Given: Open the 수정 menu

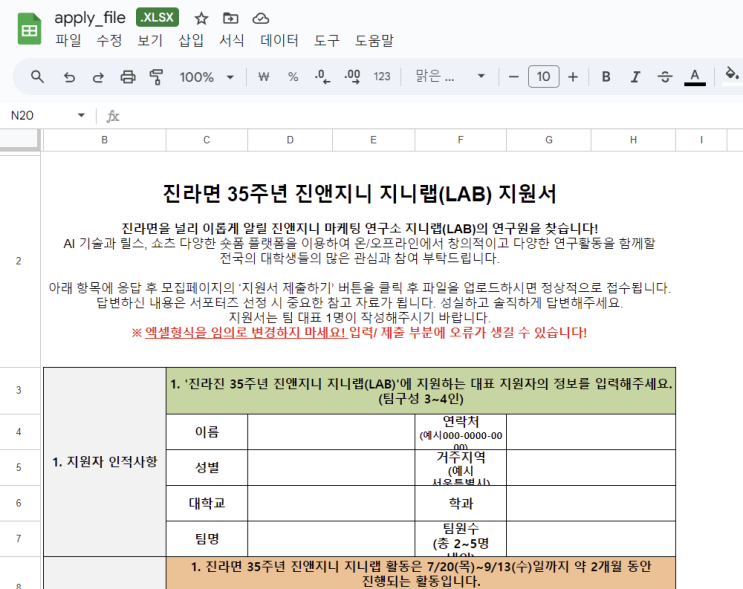Looking at the screenshot, I should point(109,40).
